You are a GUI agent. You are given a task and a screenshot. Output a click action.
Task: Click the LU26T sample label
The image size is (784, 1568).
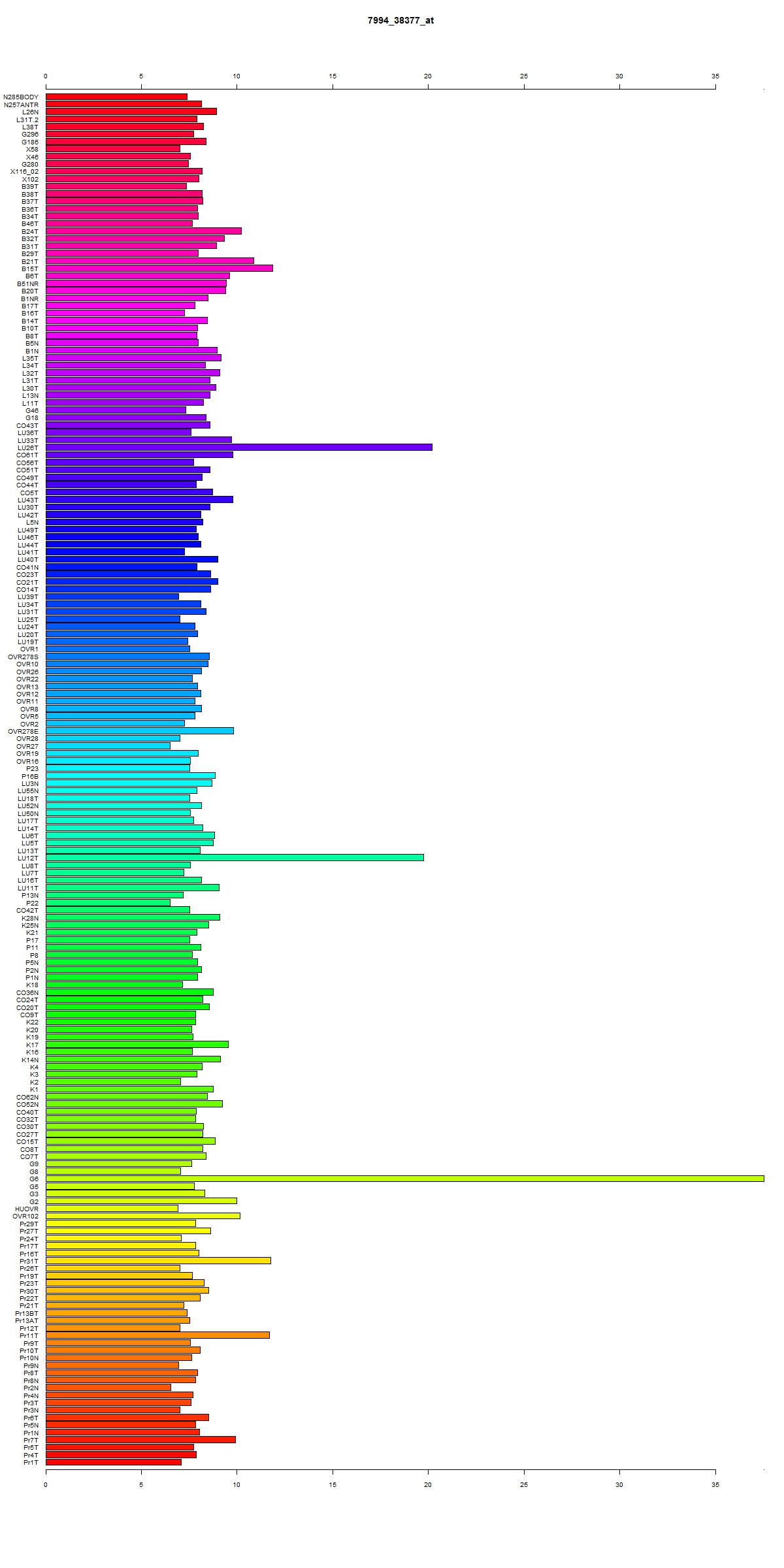[28, 448]
